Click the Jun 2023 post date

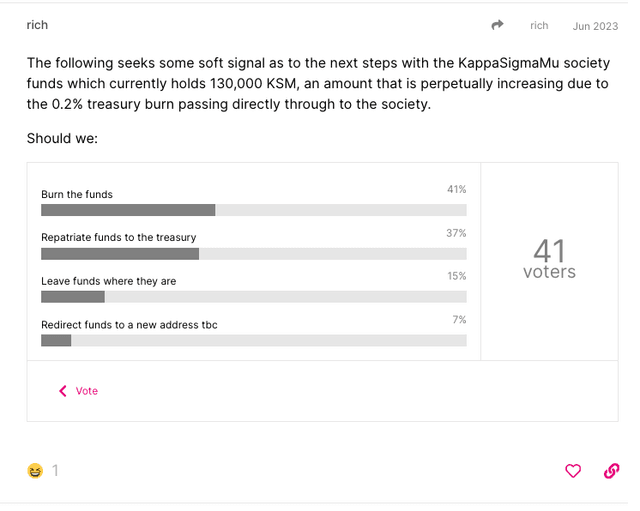coord(595,26)
